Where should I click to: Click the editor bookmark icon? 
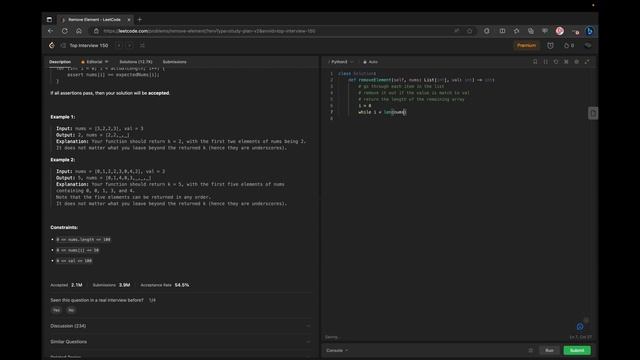click(535, 62)
